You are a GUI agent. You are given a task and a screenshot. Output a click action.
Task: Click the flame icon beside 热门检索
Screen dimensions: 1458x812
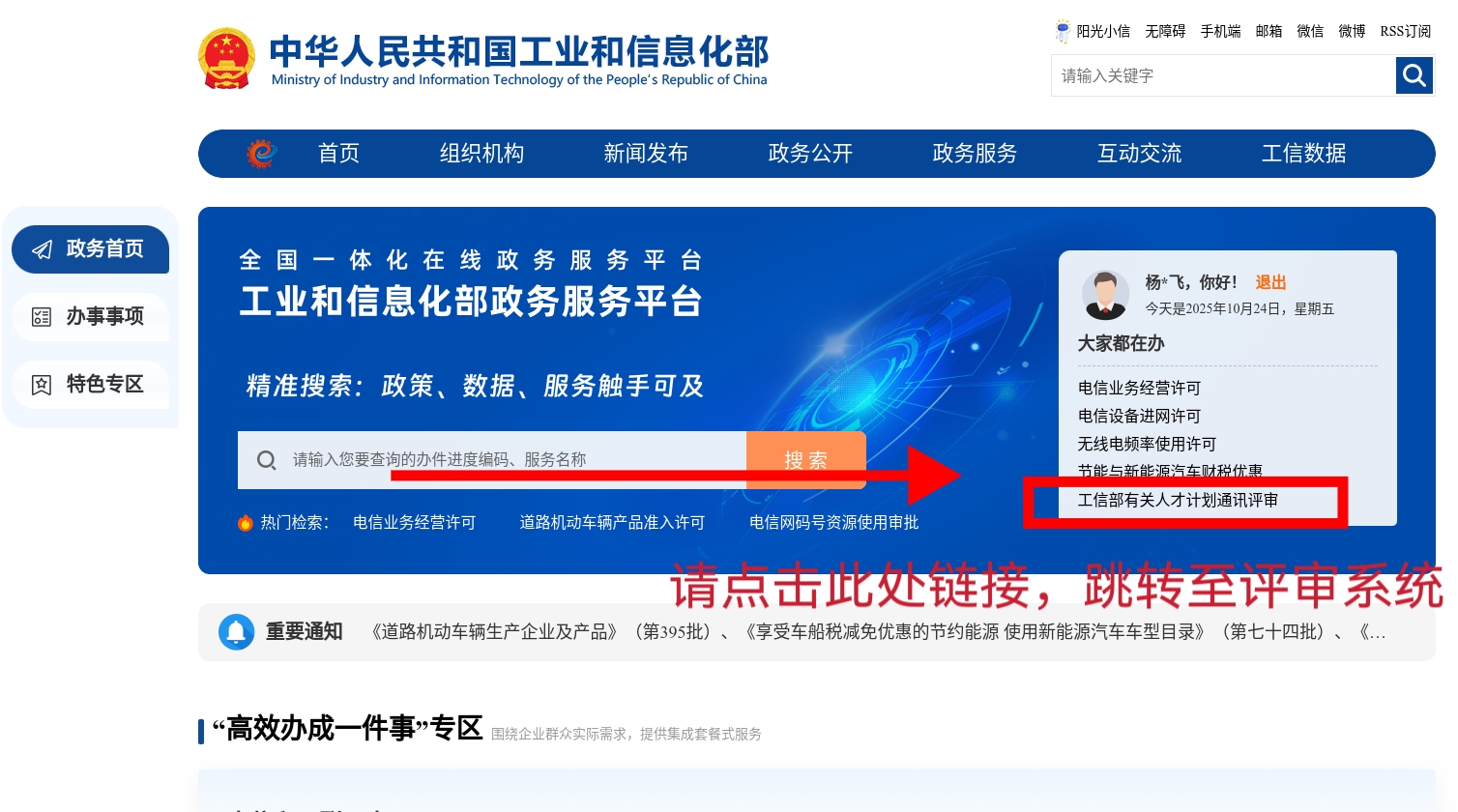(x=246, y=523)
